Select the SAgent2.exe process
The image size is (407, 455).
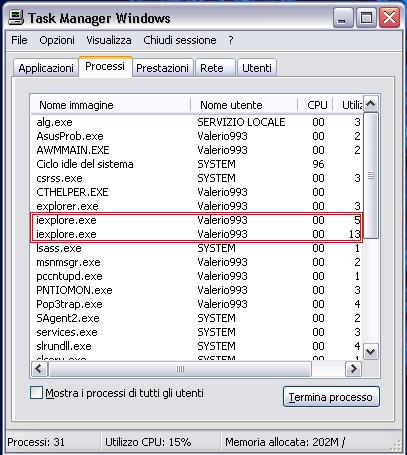197,318
